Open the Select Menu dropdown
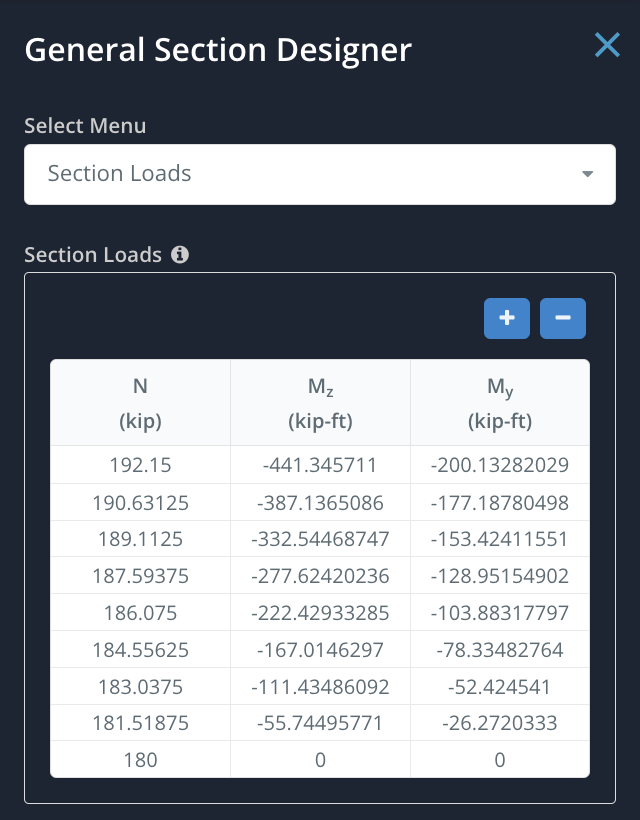 319,174
